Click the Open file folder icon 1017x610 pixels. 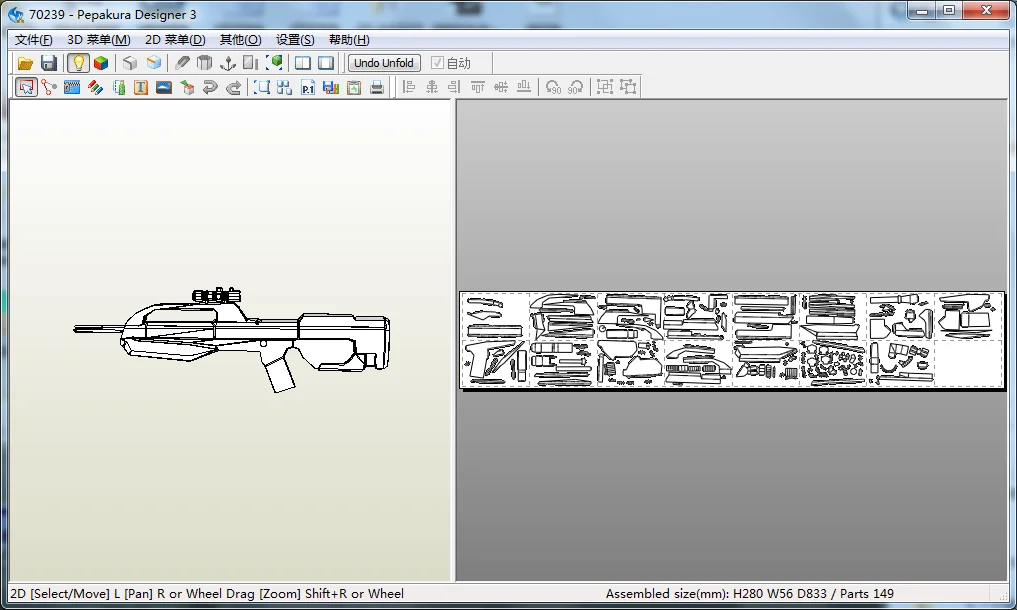point(26,63)
